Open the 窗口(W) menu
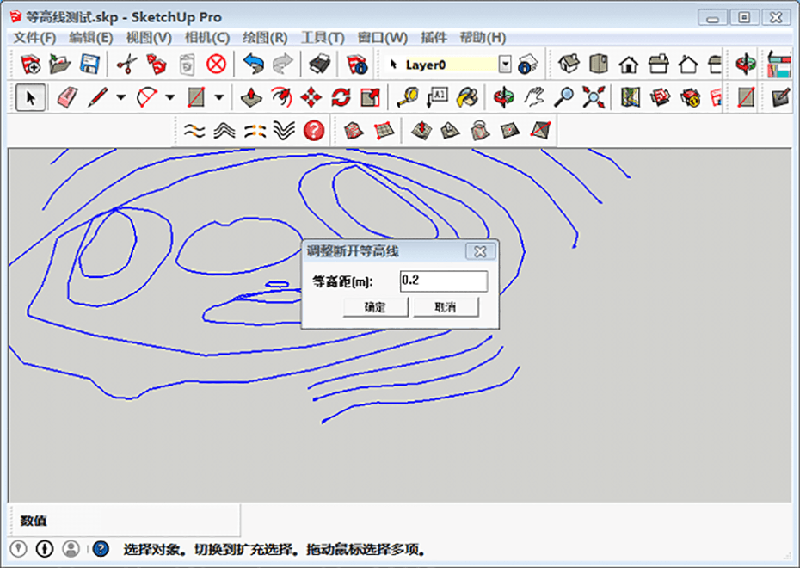 point(382,37)
